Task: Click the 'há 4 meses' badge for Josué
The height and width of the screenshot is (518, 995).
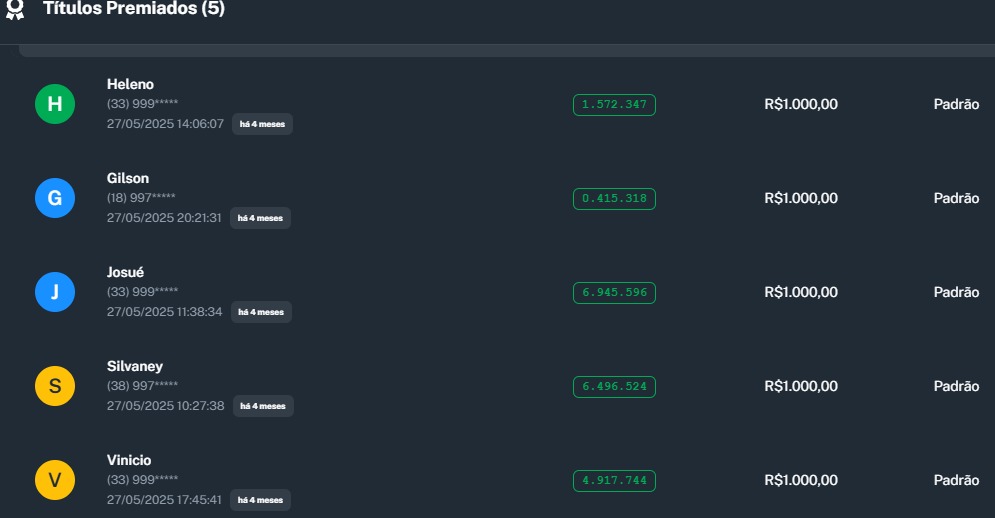Action: (x=261, y=312)
